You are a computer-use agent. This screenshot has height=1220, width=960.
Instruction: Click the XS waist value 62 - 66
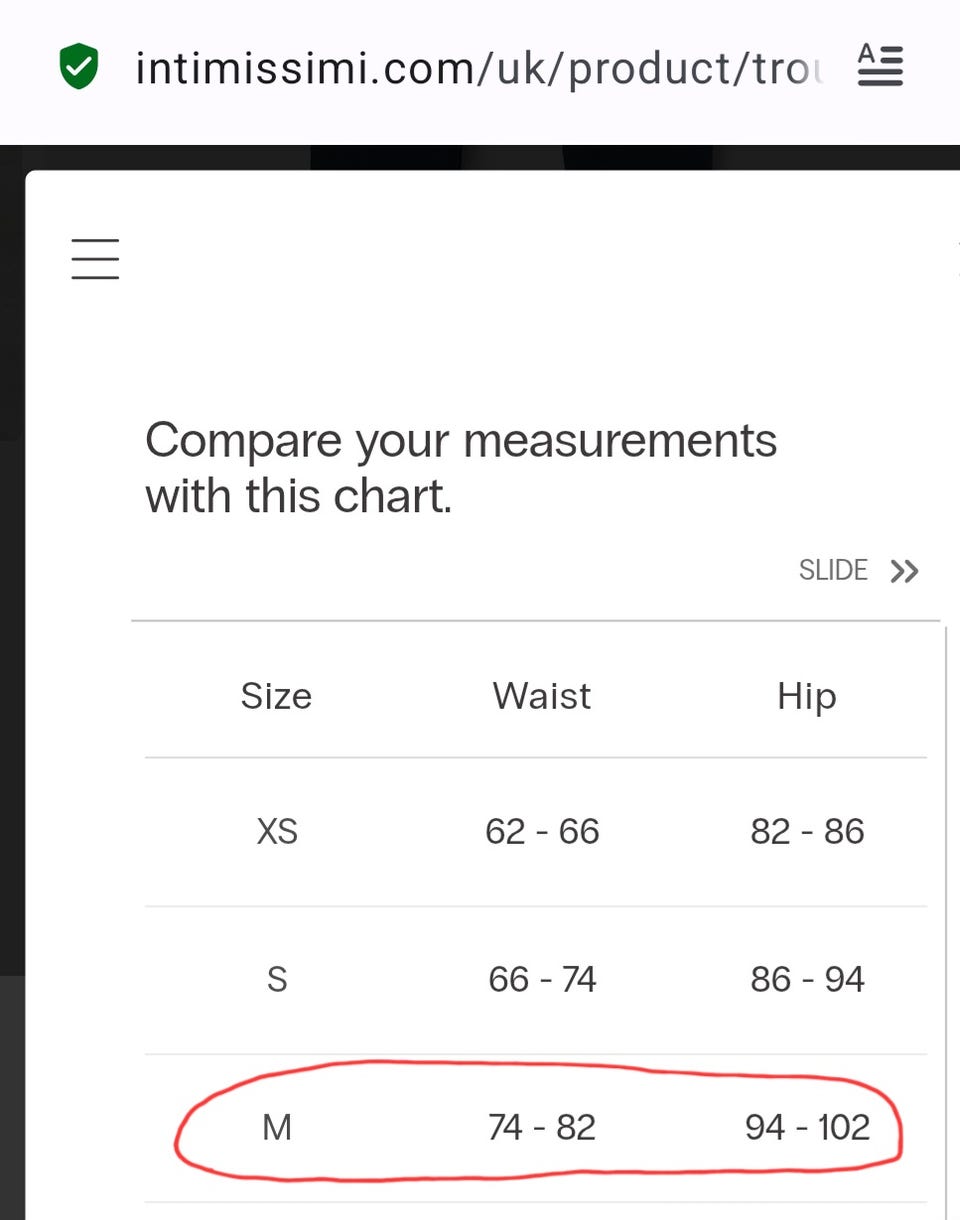coord(542,831)
